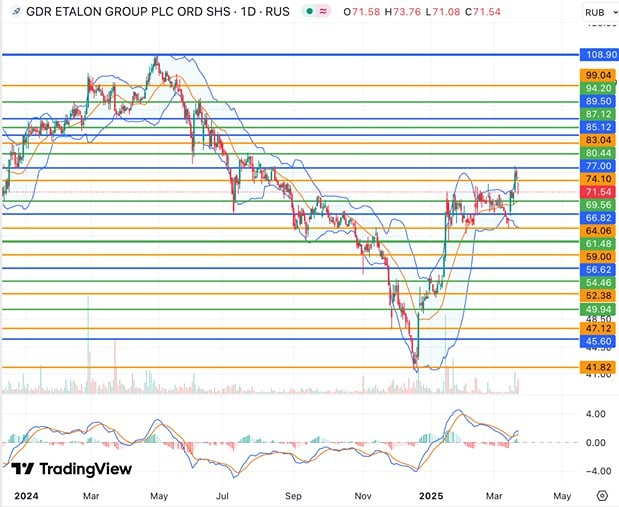The image size is (619, 507).
Task: Click the Mar label after 2025
Action: click(x=494, y=496)
